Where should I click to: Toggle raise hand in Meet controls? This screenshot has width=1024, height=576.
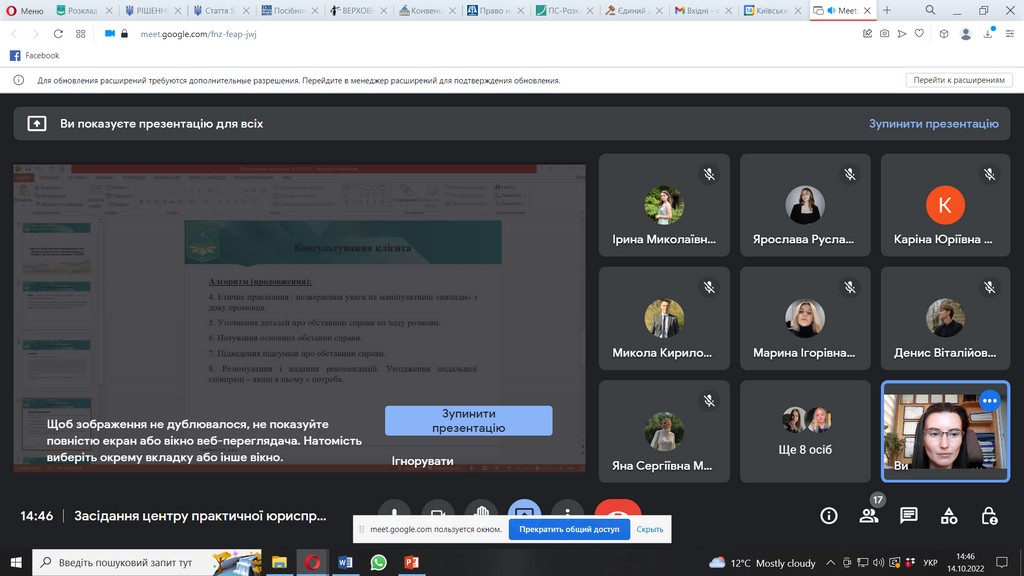482,510
